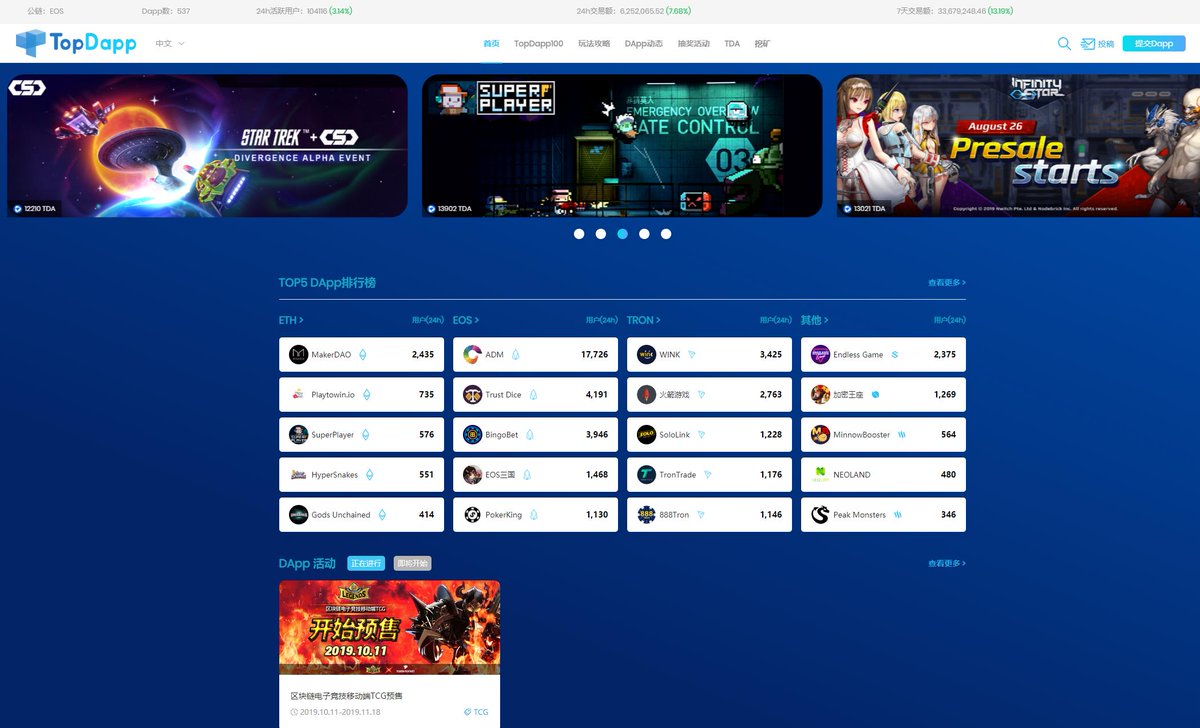Screen dimensions: 1200x728
Task: Click the 24h活跃用户 statistic in the top bar
Action: [x=304, y=11]
